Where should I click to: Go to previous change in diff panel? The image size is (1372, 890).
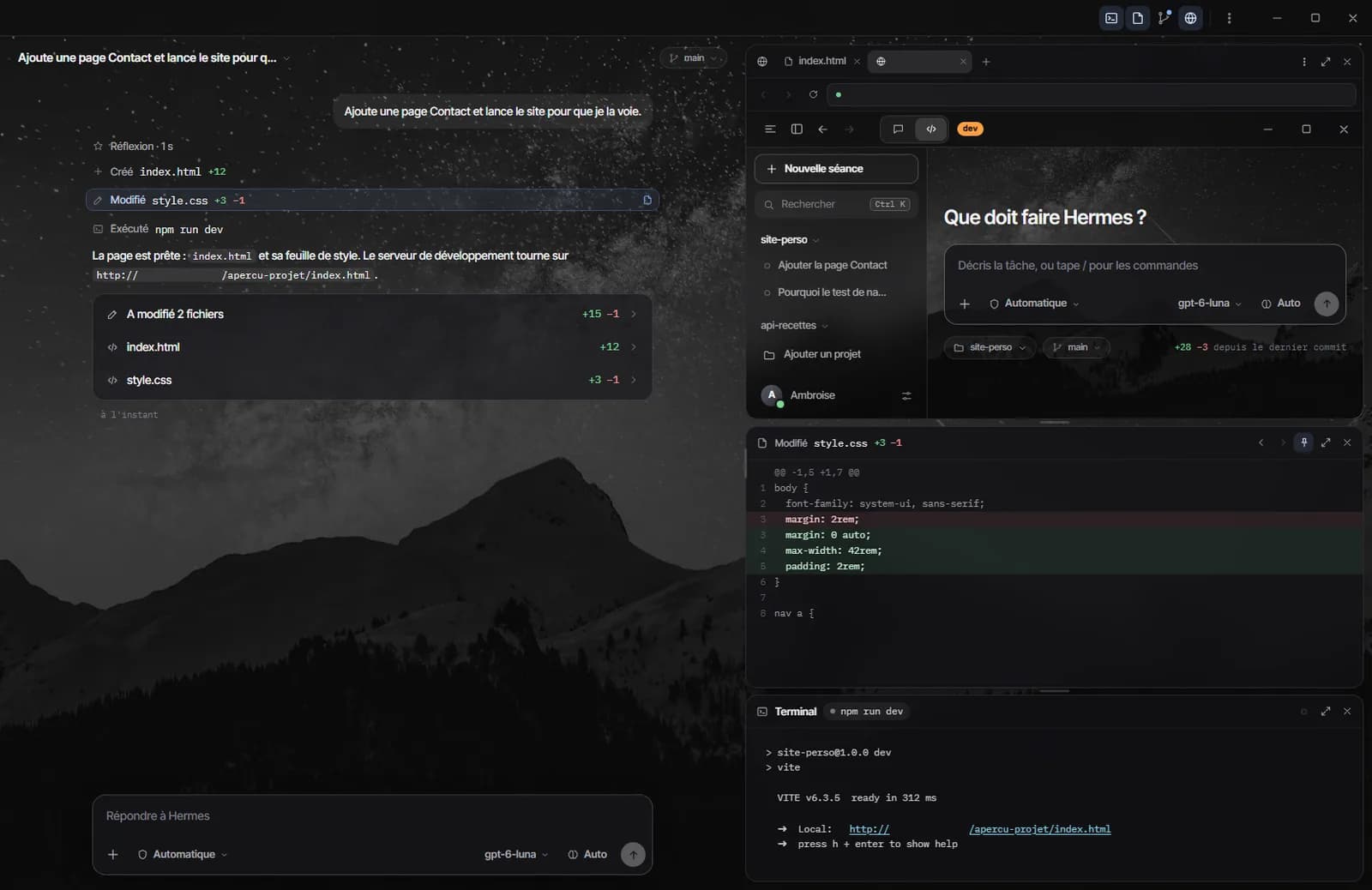coord(1261,442)
